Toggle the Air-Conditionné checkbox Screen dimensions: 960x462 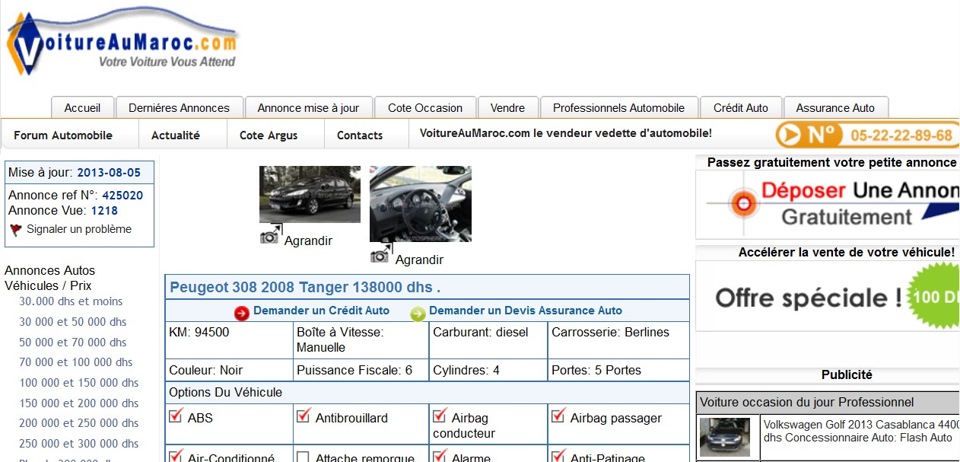click(176, 456)
